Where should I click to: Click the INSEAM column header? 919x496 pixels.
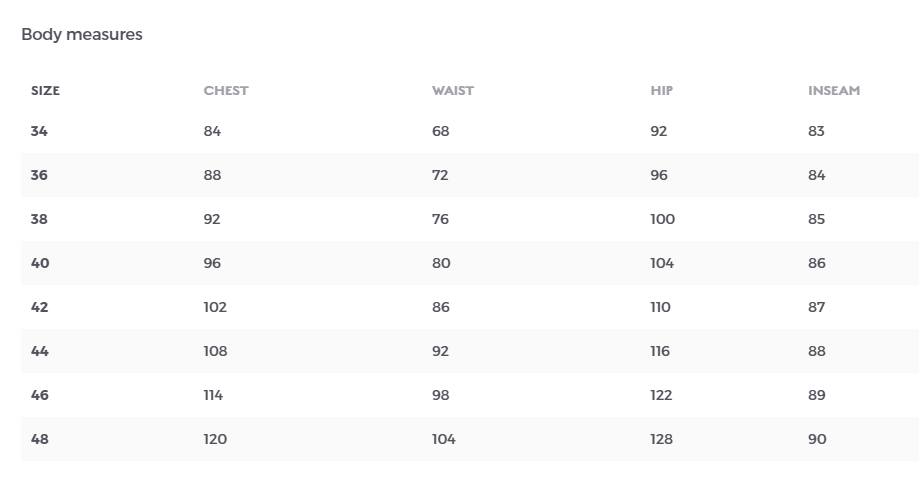coord(833,91)
